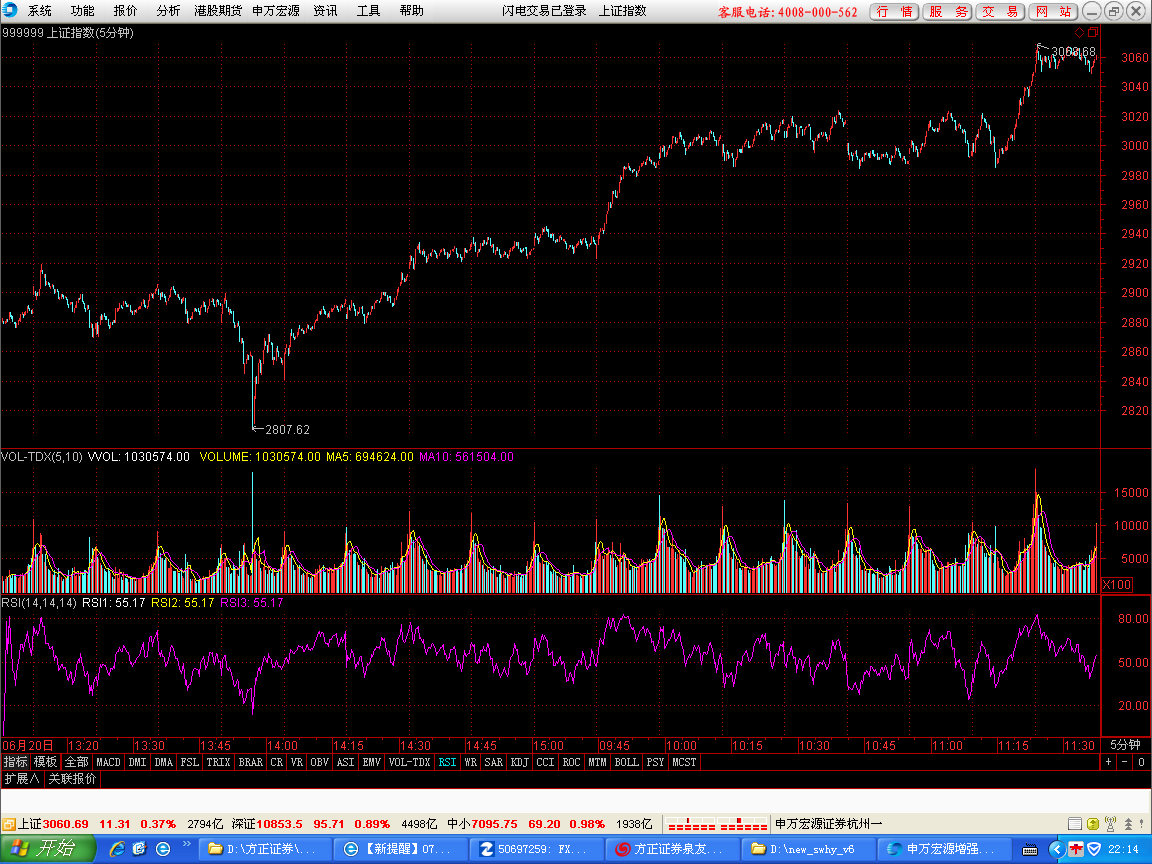Select the 指标 tab

(x=15, y=762)
